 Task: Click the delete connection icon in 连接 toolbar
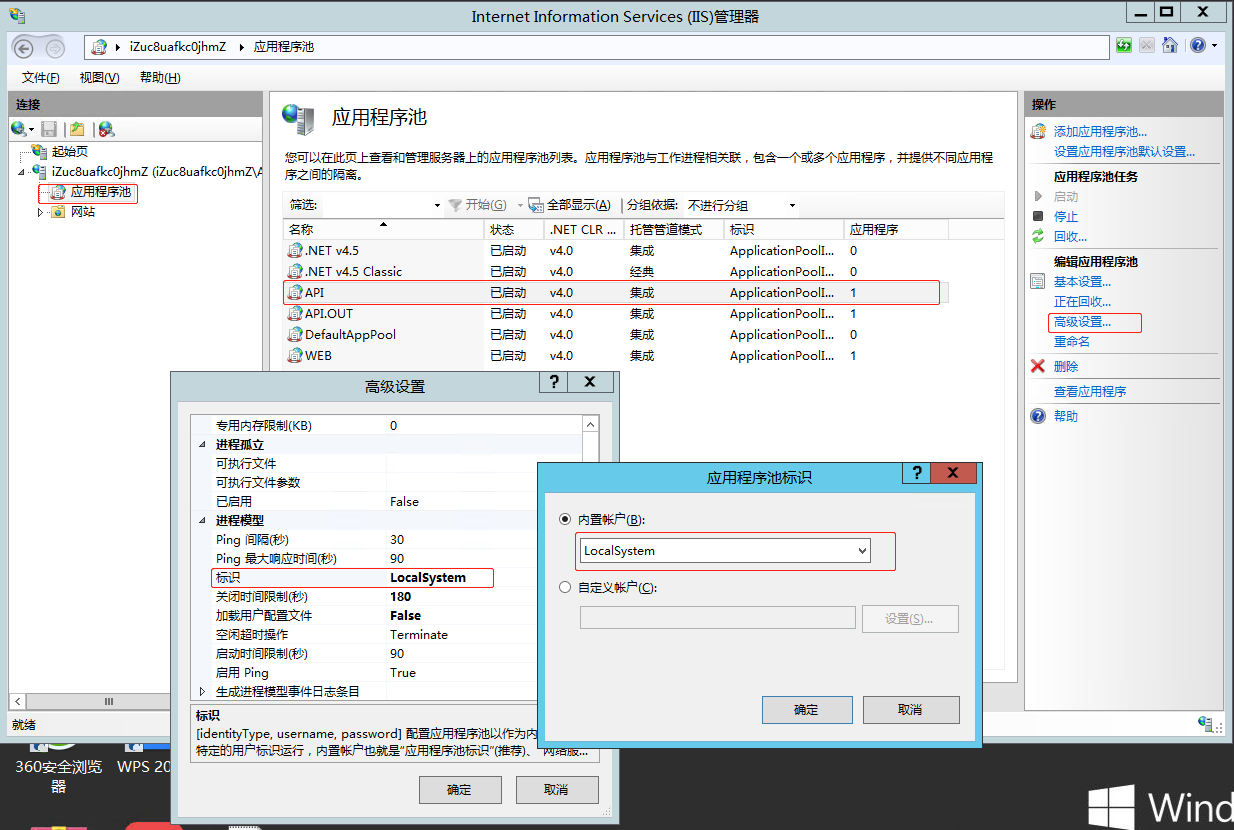coord(105,129)
